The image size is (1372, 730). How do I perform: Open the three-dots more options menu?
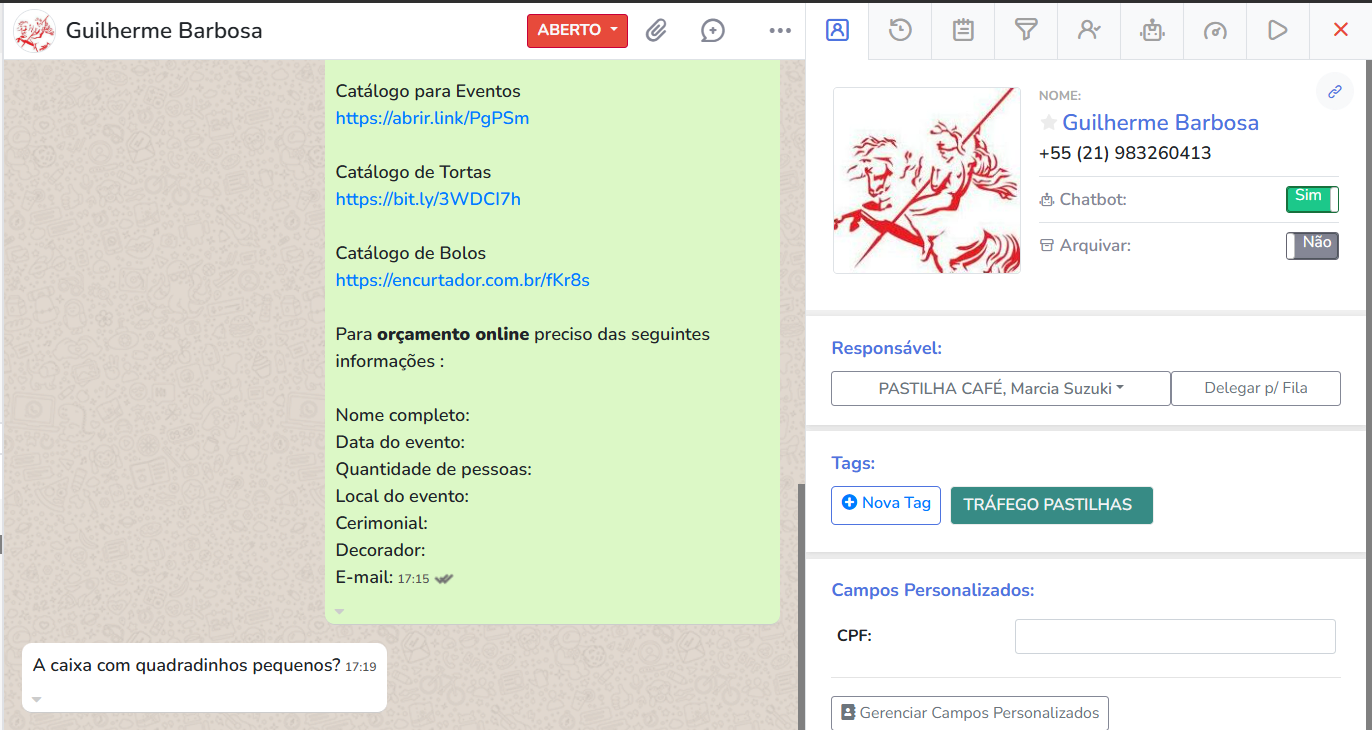[780, 30]
